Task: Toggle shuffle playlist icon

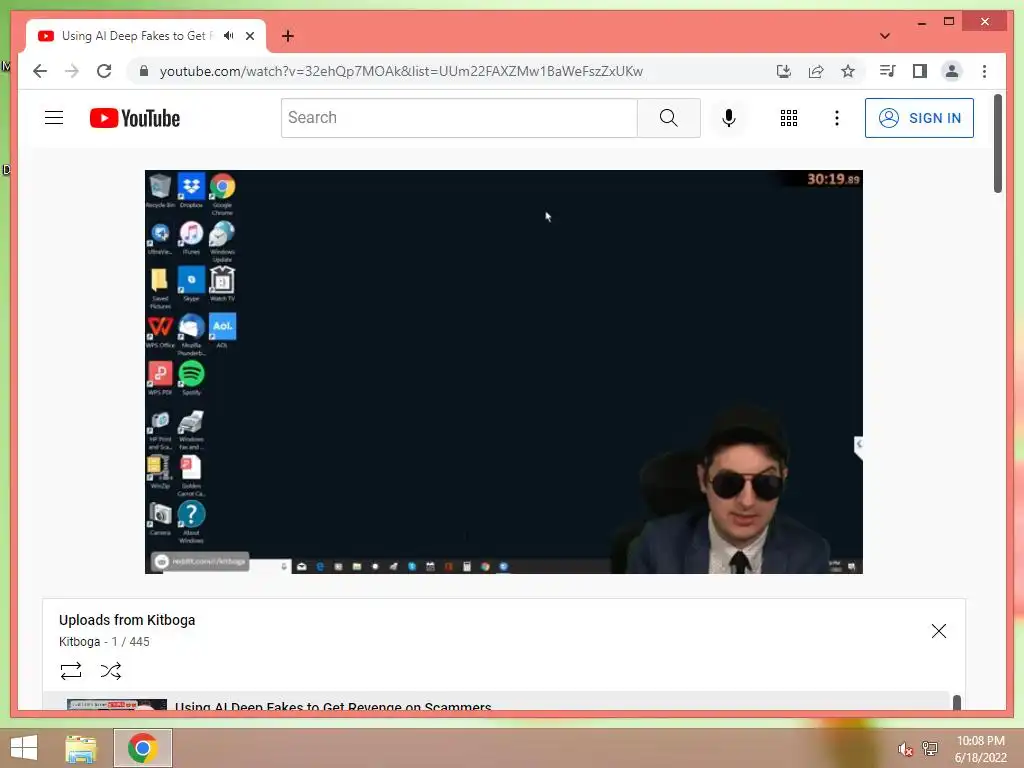Action: (x=111, y=671)
